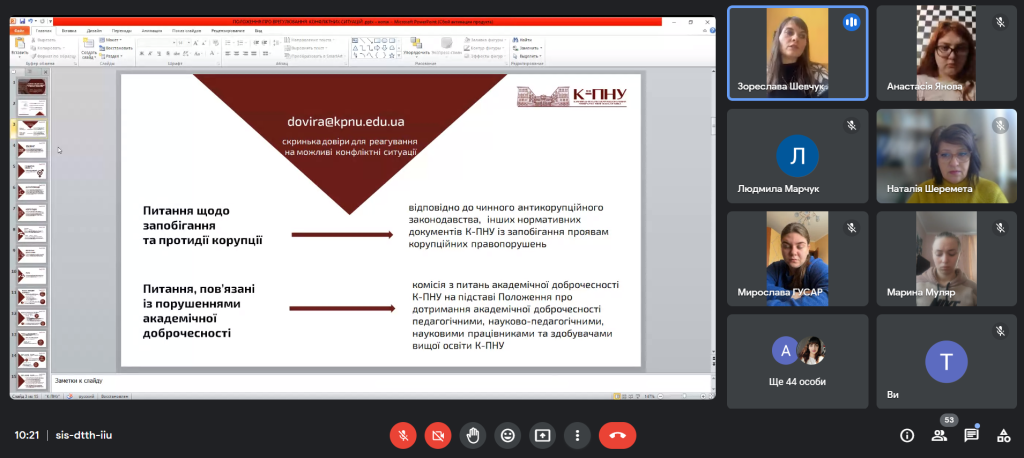Open the activities panel
This screenshot has height=458, width=1024.
click(x=1003, y=435)
